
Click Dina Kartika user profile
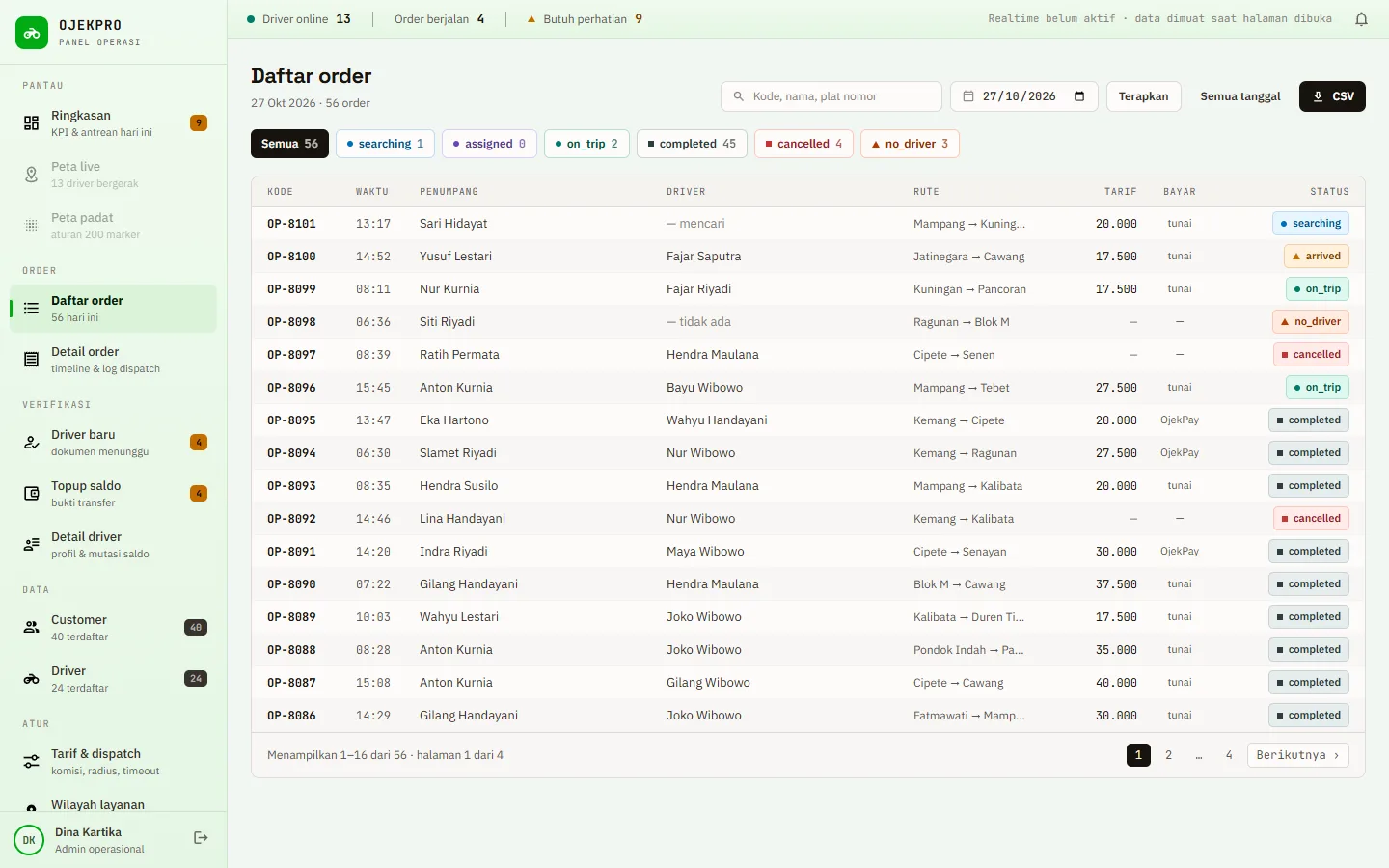coord(99,839)
